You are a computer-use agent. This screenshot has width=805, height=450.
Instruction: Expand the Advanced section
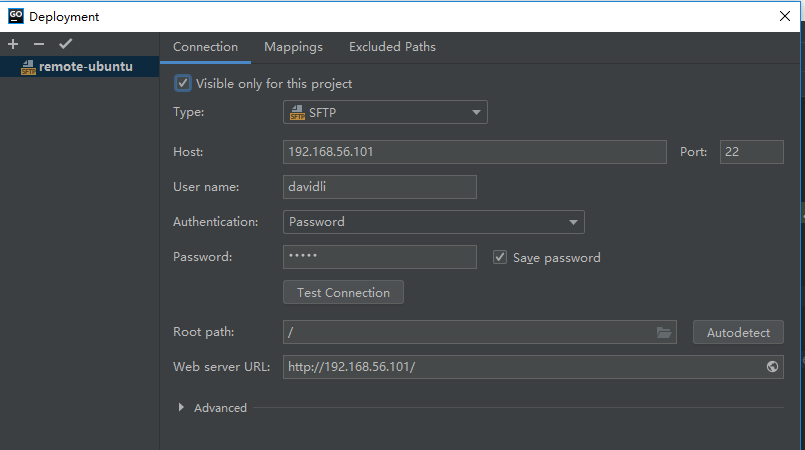181,408
